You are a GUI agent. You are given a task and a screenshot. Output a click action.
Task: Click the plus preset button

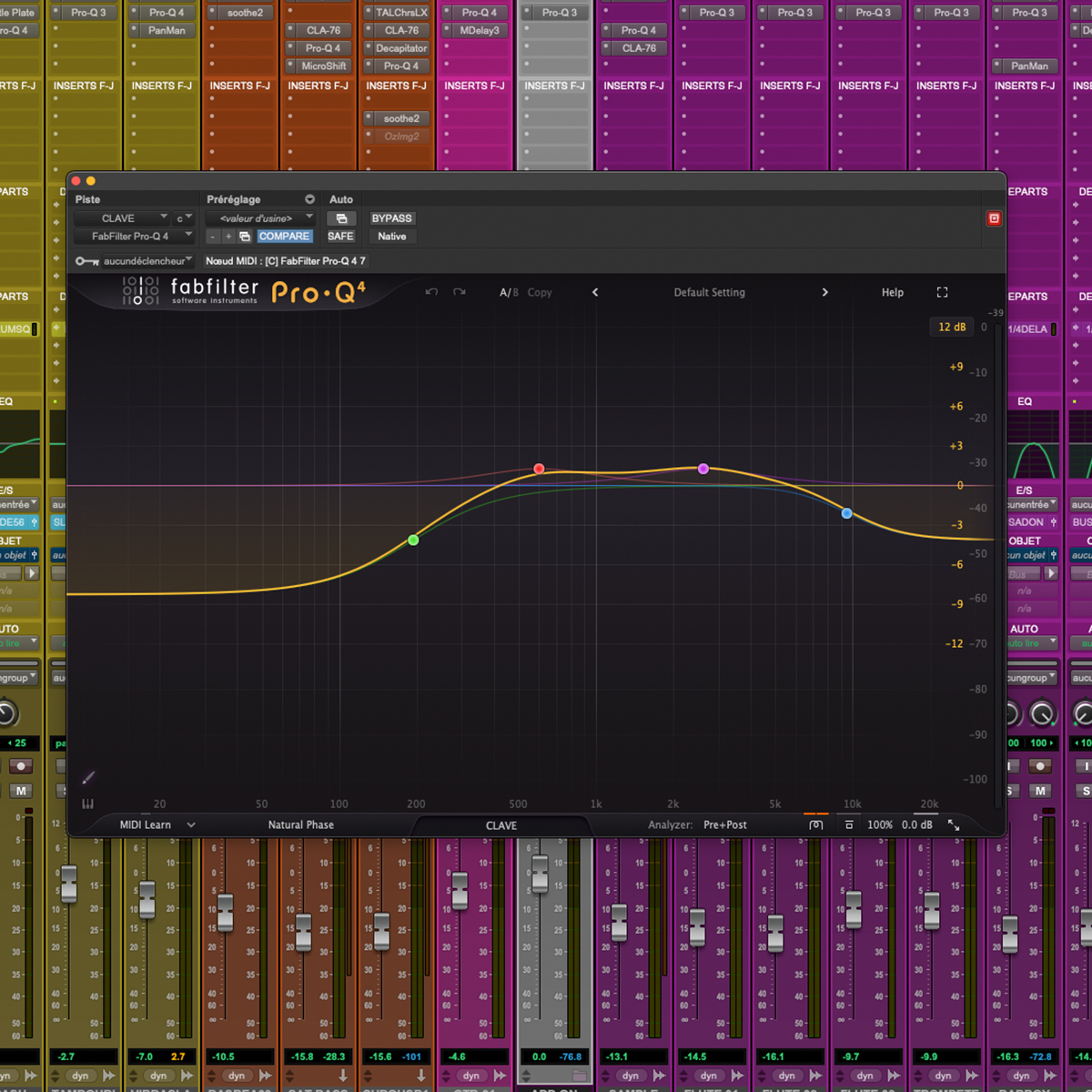[228, 237]
